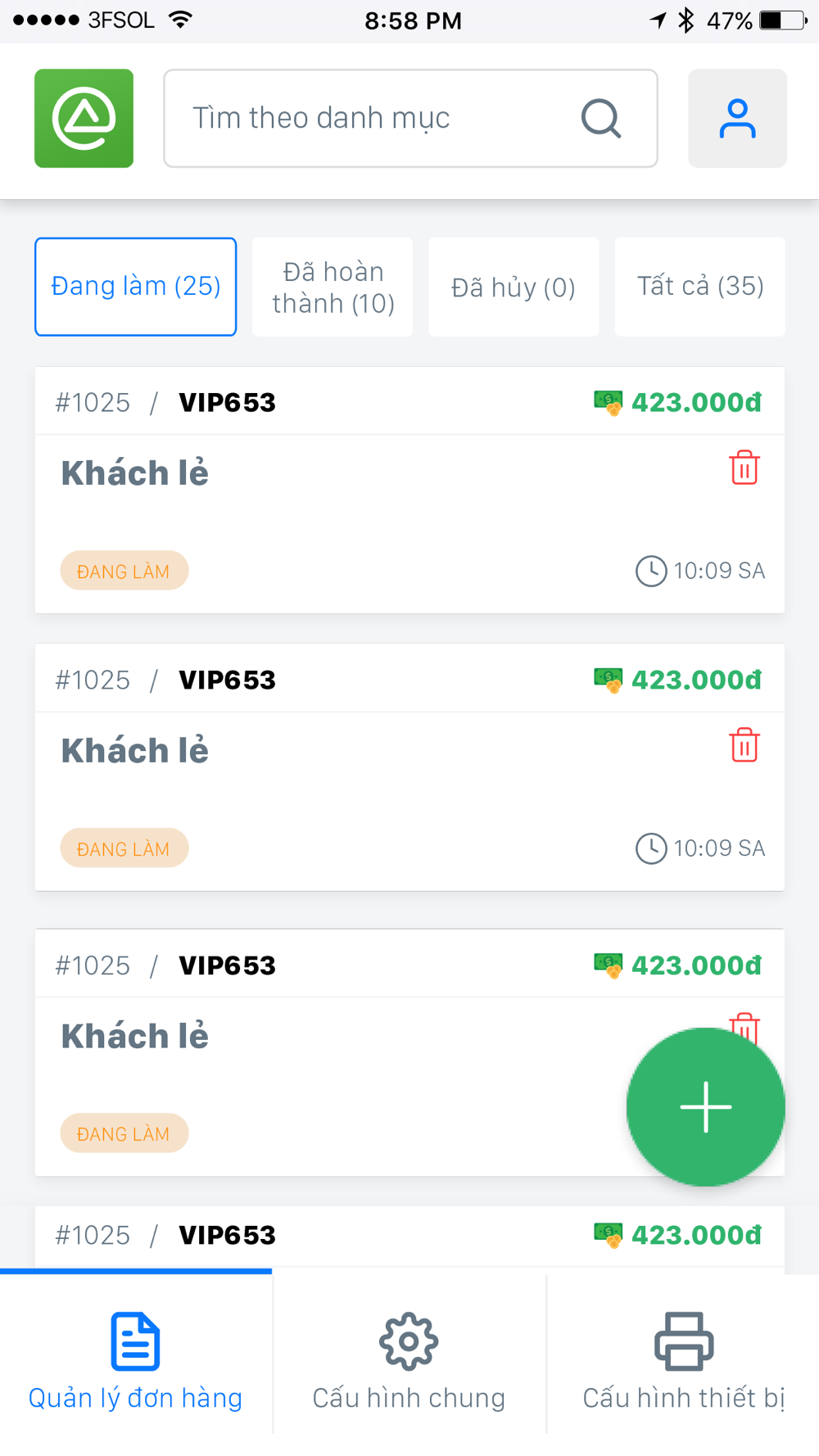Tap "ĐANG LÀM" badge on third order
This screenshot has height=1456, width=819.
click(x=124, y=1133)
